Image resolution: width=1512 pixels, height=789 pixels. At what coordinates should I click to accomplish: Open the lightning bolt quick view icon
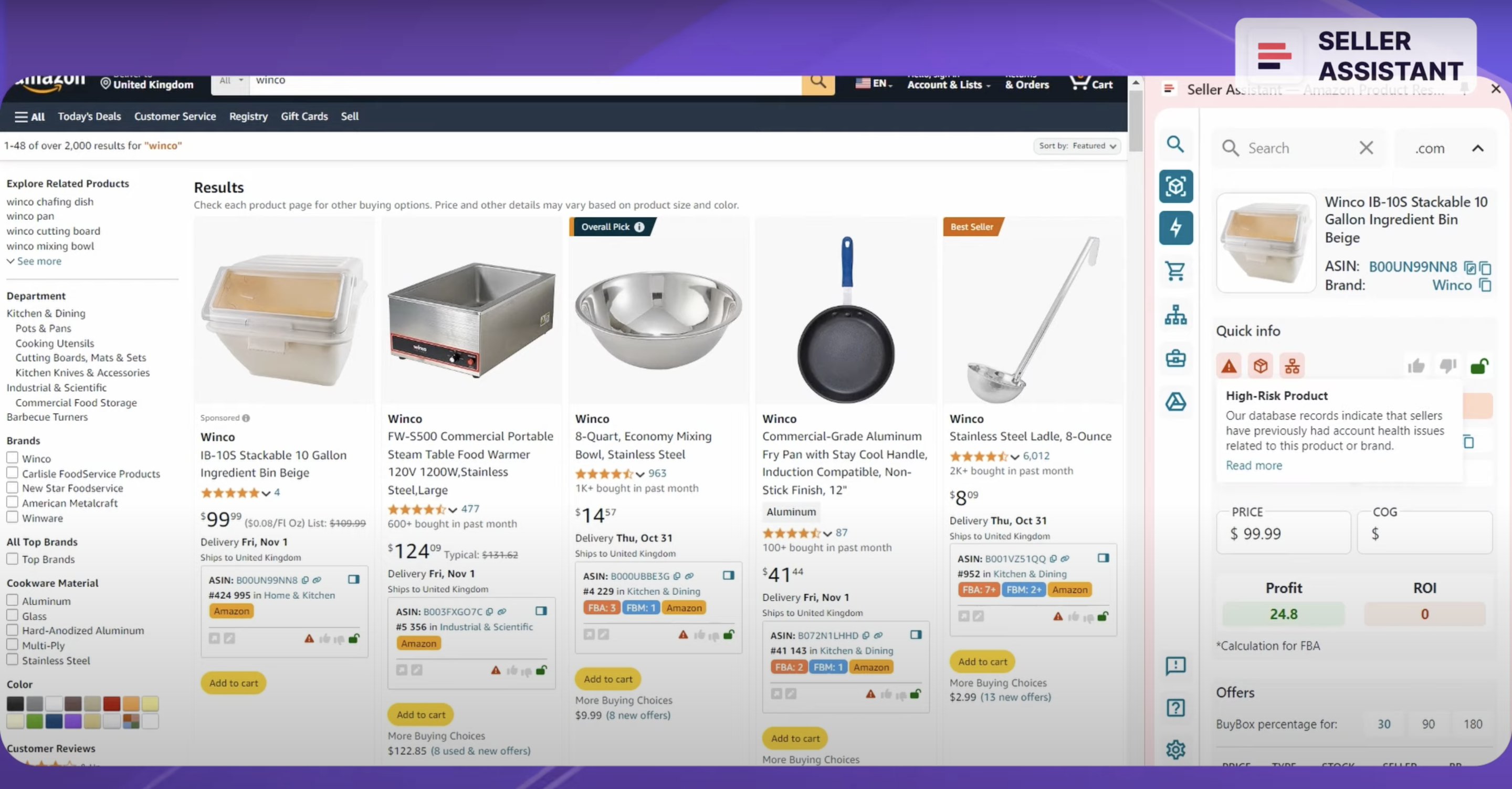[1175, 227]
